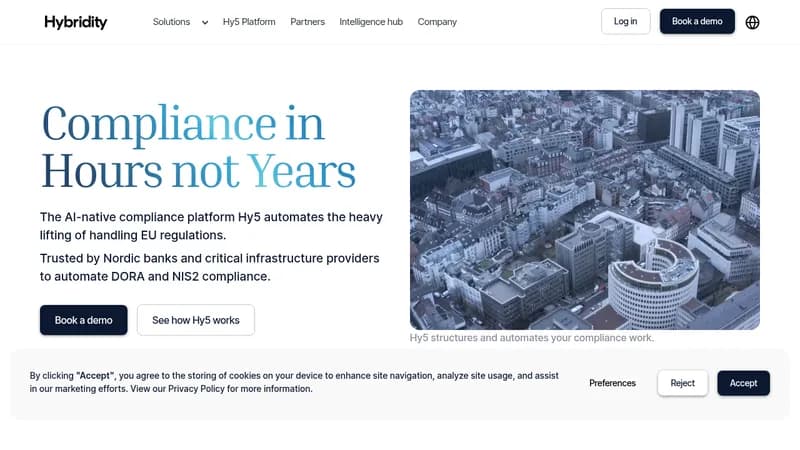Click the AI-native compliance platform paragraph
This screenshot has width=800, height=450.
(211, 226)
